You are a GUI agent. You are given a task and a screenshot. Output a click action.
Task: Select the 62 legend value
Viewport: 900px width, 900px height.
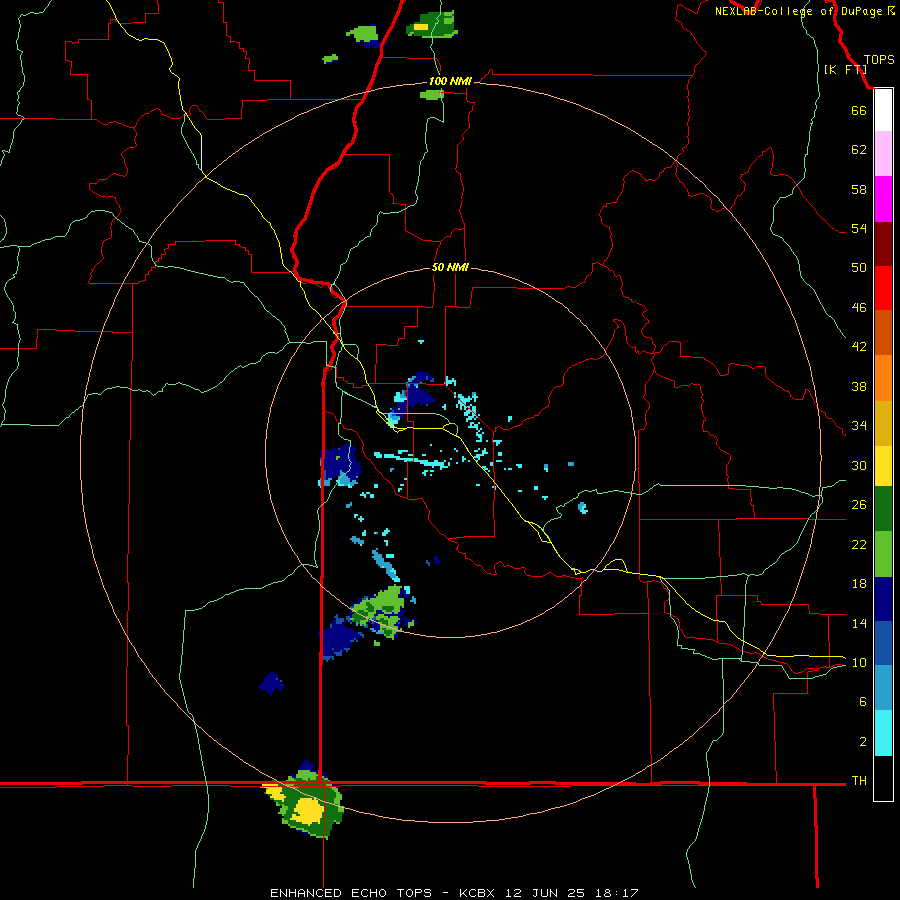point(859,149)
